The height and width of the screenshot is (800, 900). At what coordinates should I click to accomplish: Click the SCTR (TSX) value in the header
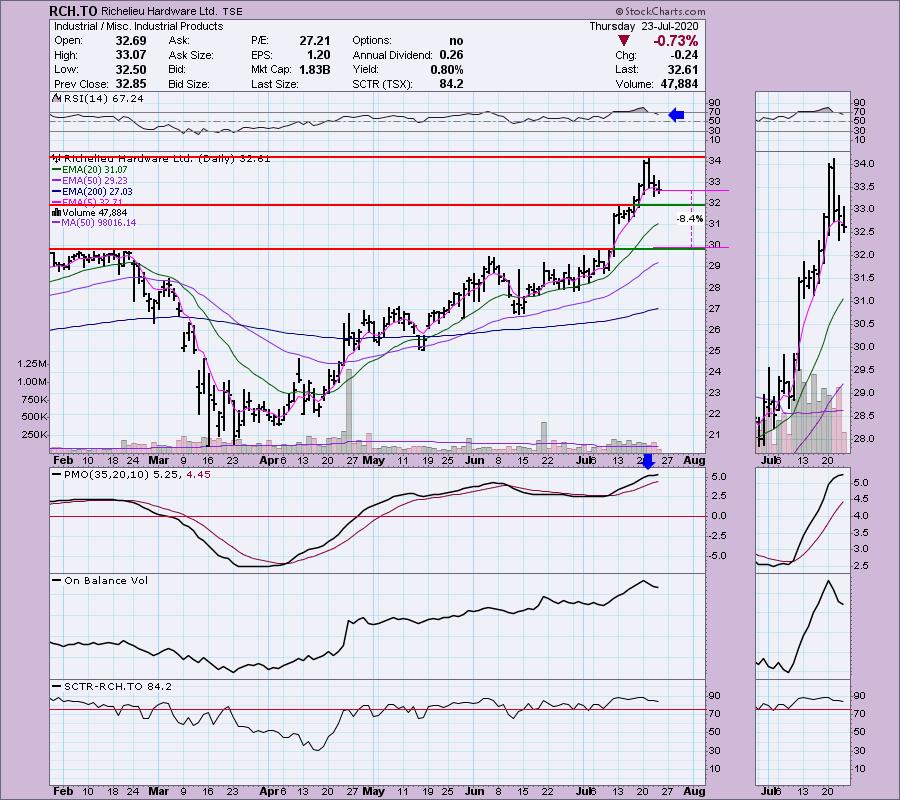(451, 84)
